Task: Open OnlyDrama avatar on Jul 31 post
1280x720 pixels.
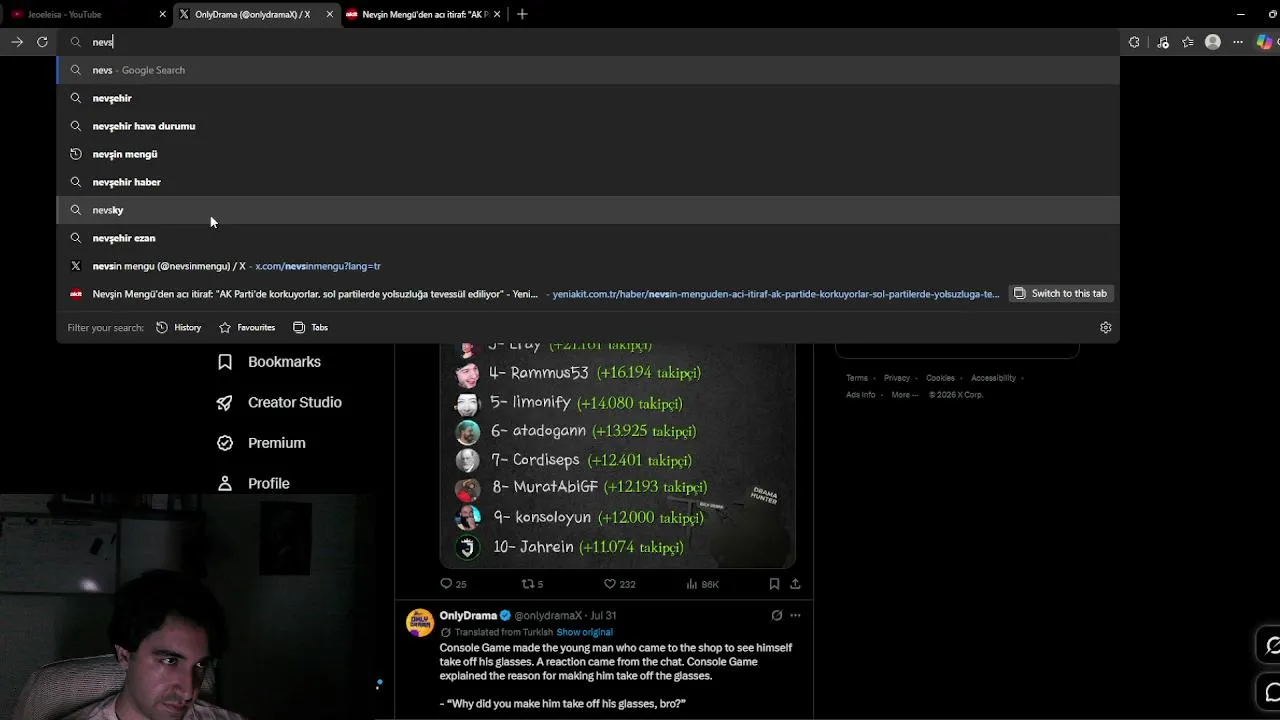Action: 420,622
